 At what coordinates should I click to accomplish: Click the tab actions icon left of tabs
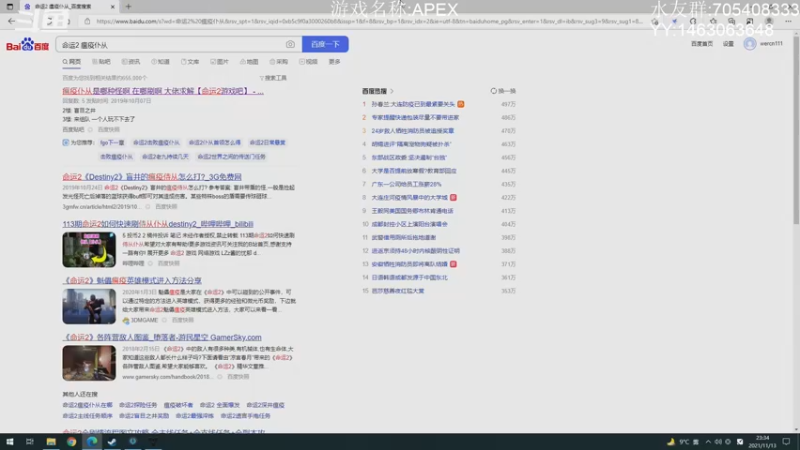tap(10, 7)
